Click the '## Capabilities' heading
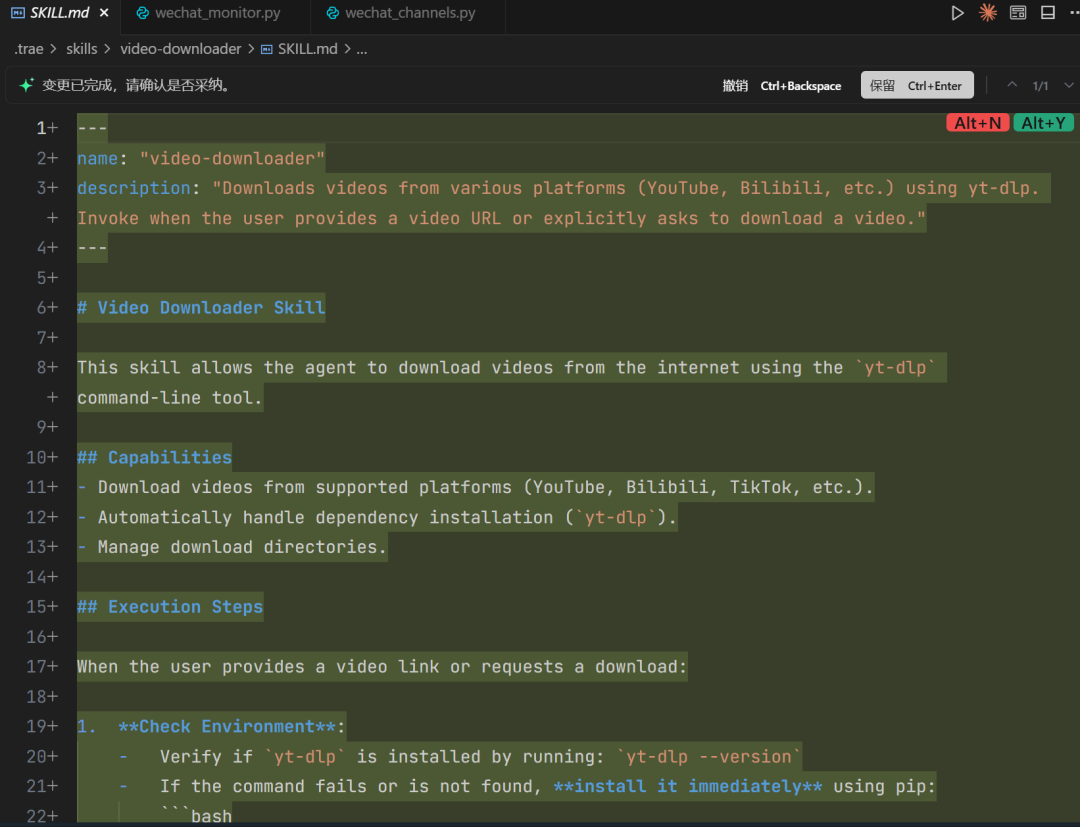The image size is (1080, 827). (154, 457)
